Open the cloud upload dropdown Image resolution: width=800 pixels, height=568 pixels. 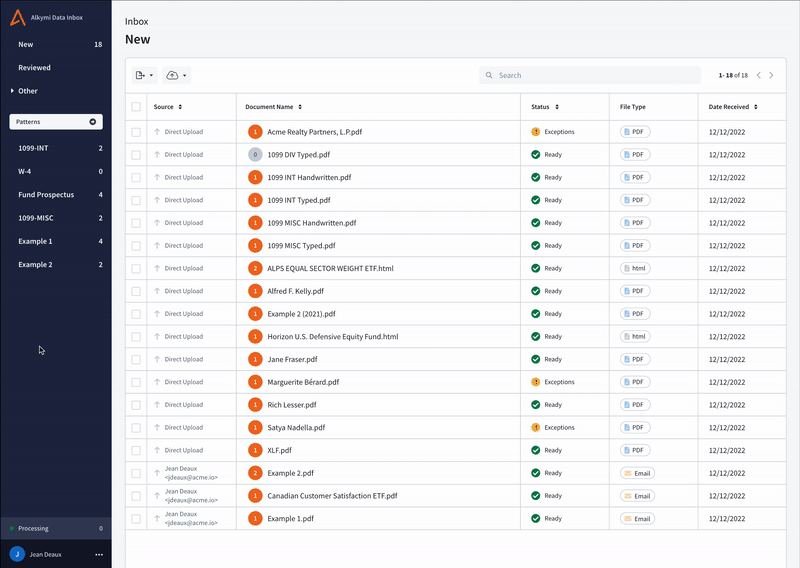coord(176,75)
